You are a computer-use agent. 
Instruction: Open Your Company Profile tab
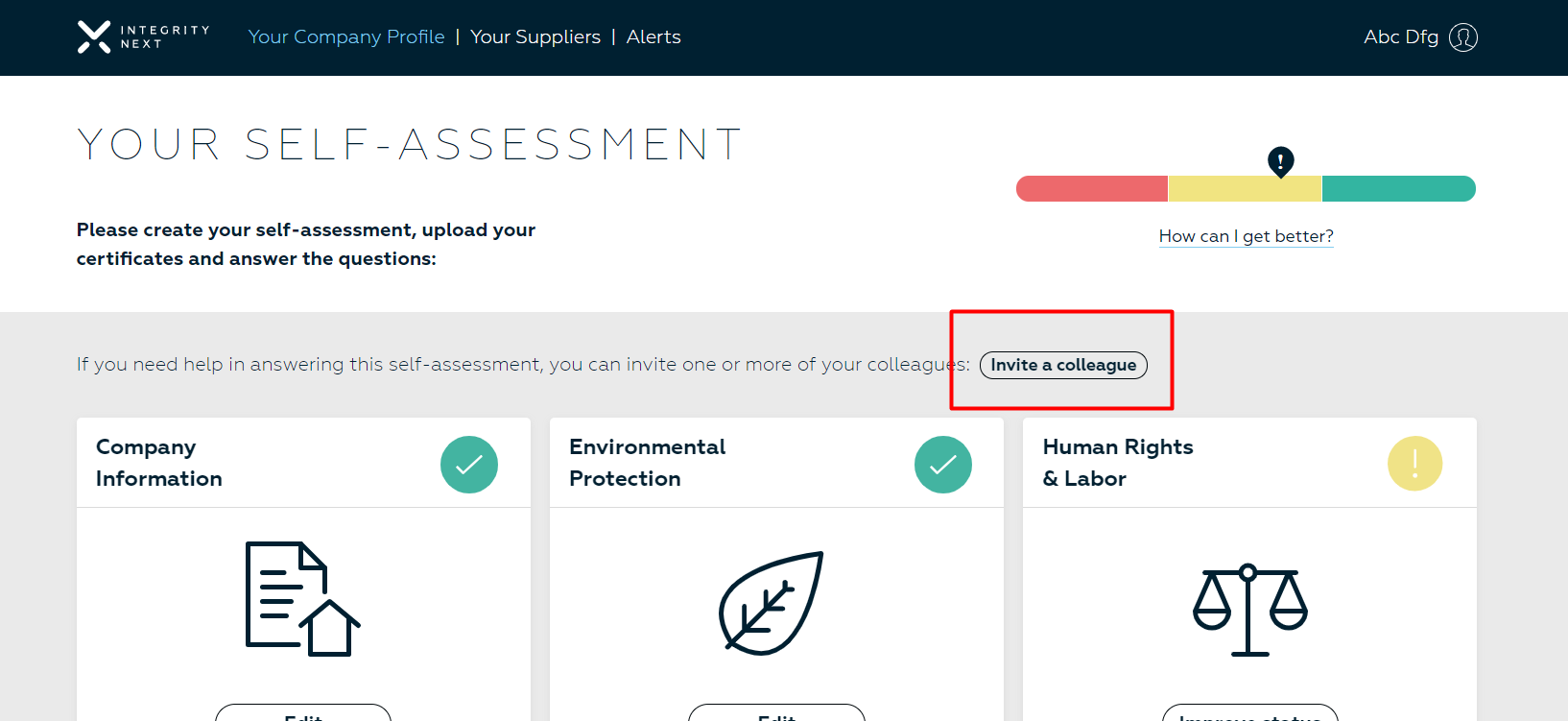tap(346, 36)
